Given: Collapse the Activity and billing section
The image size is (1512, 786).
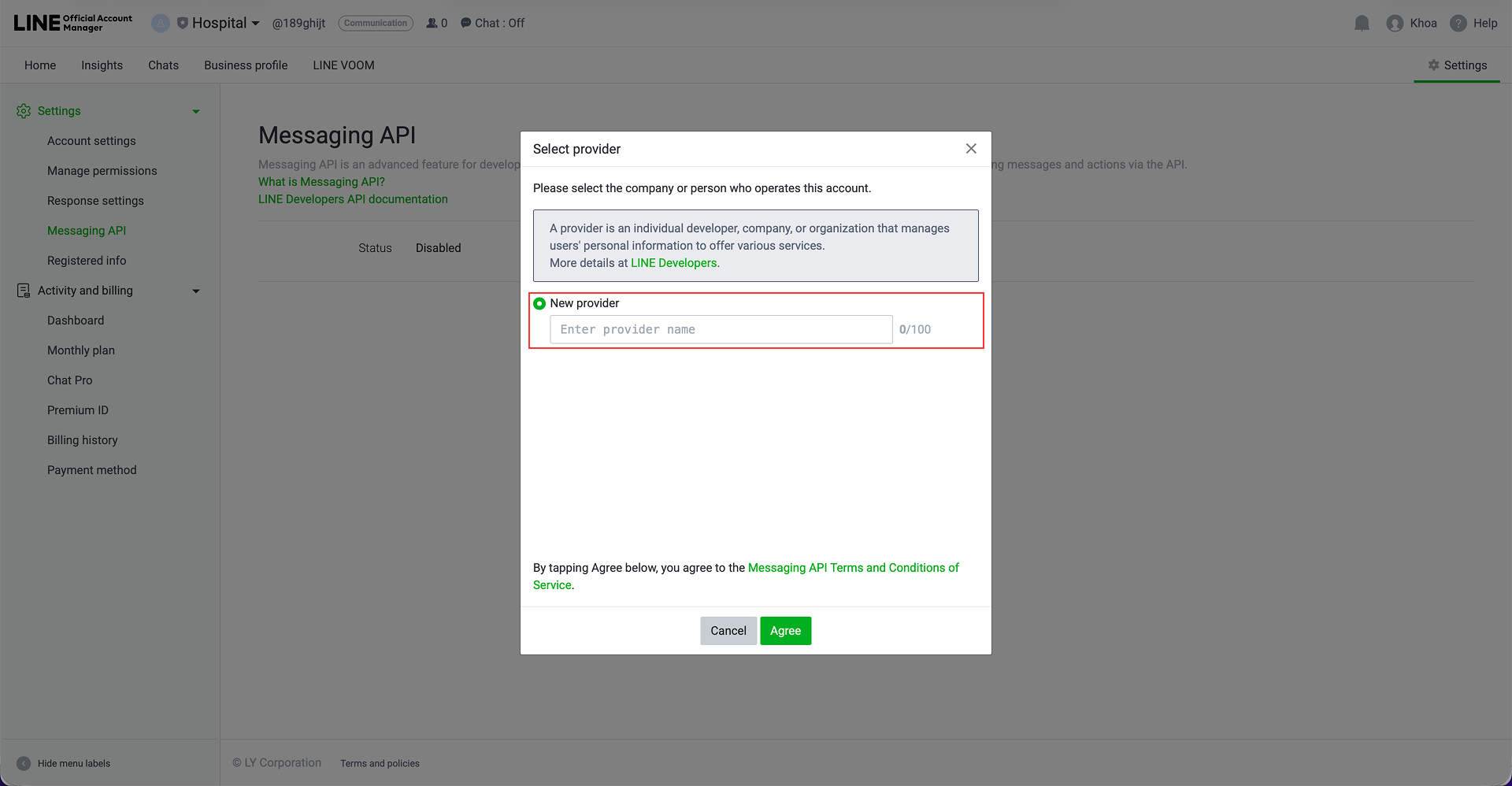Looking at the screenshot, I should tap(196, 291).
